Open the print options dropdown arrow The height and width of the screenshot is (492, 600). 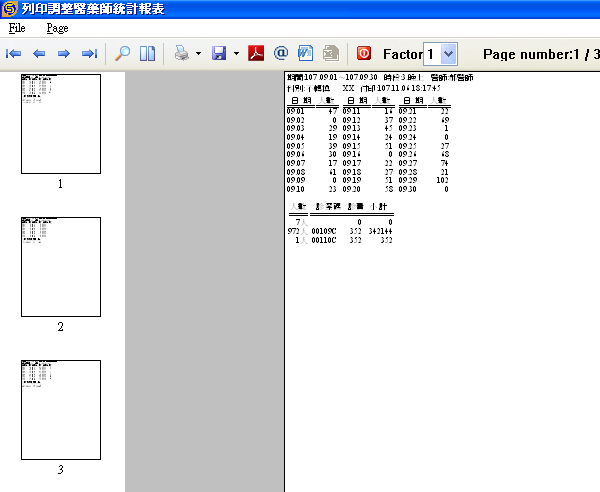198,53
